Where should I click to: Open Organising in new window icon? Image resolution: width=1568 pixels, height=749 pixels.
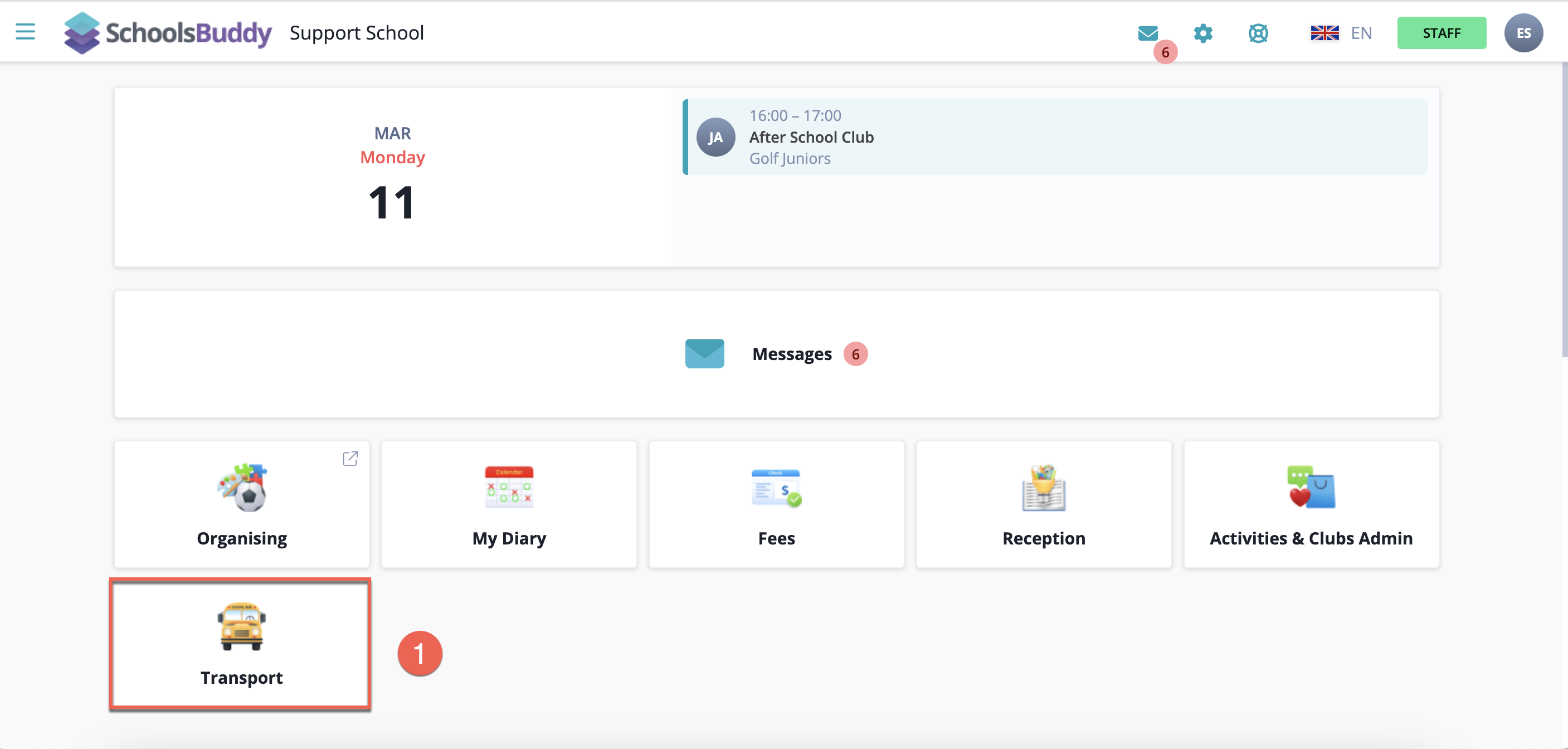(350, 458)
